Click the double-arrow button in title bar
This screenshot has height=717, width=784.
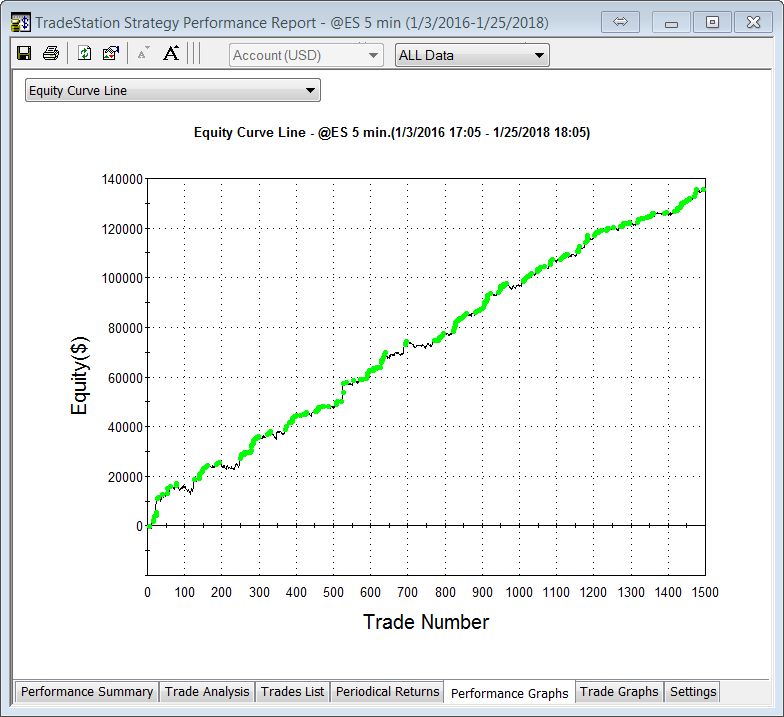coord(620,21)
